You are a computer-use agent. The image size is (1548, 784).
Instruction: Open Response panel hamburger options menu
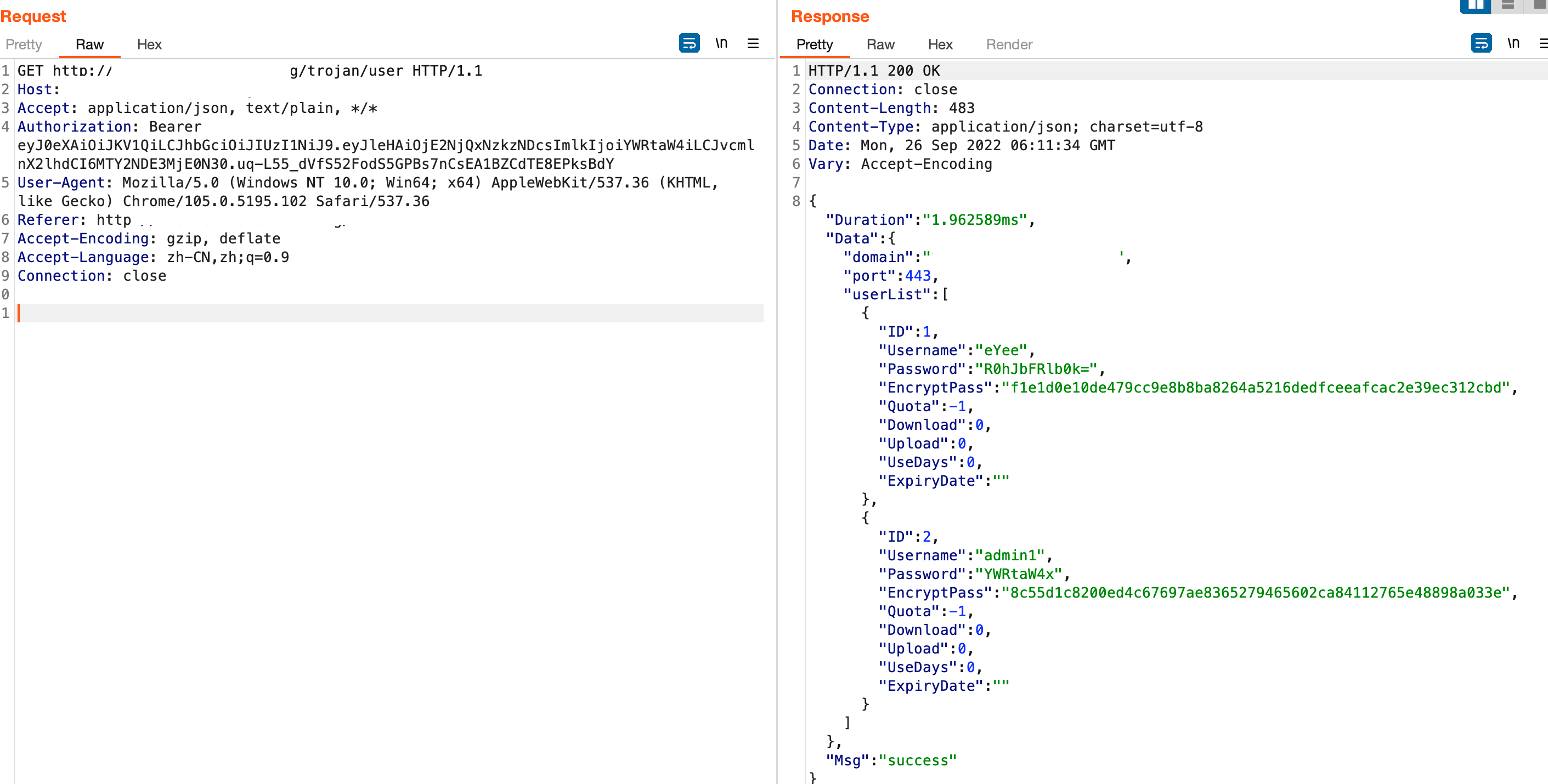click(1543, 43)
